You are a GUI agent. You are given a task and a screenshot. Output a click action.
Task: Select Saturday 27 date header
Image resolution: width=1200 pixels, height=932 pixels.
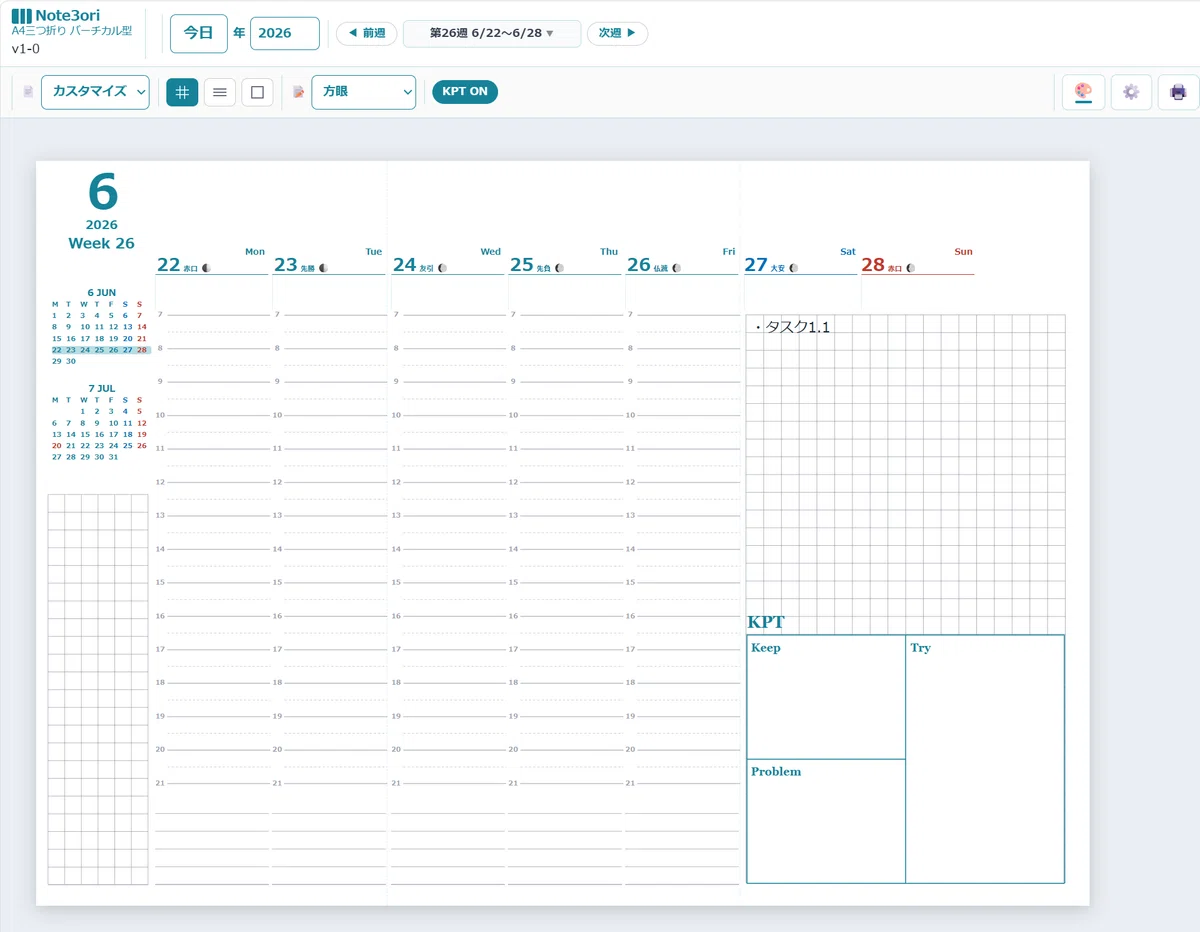(x=800, y=260)
